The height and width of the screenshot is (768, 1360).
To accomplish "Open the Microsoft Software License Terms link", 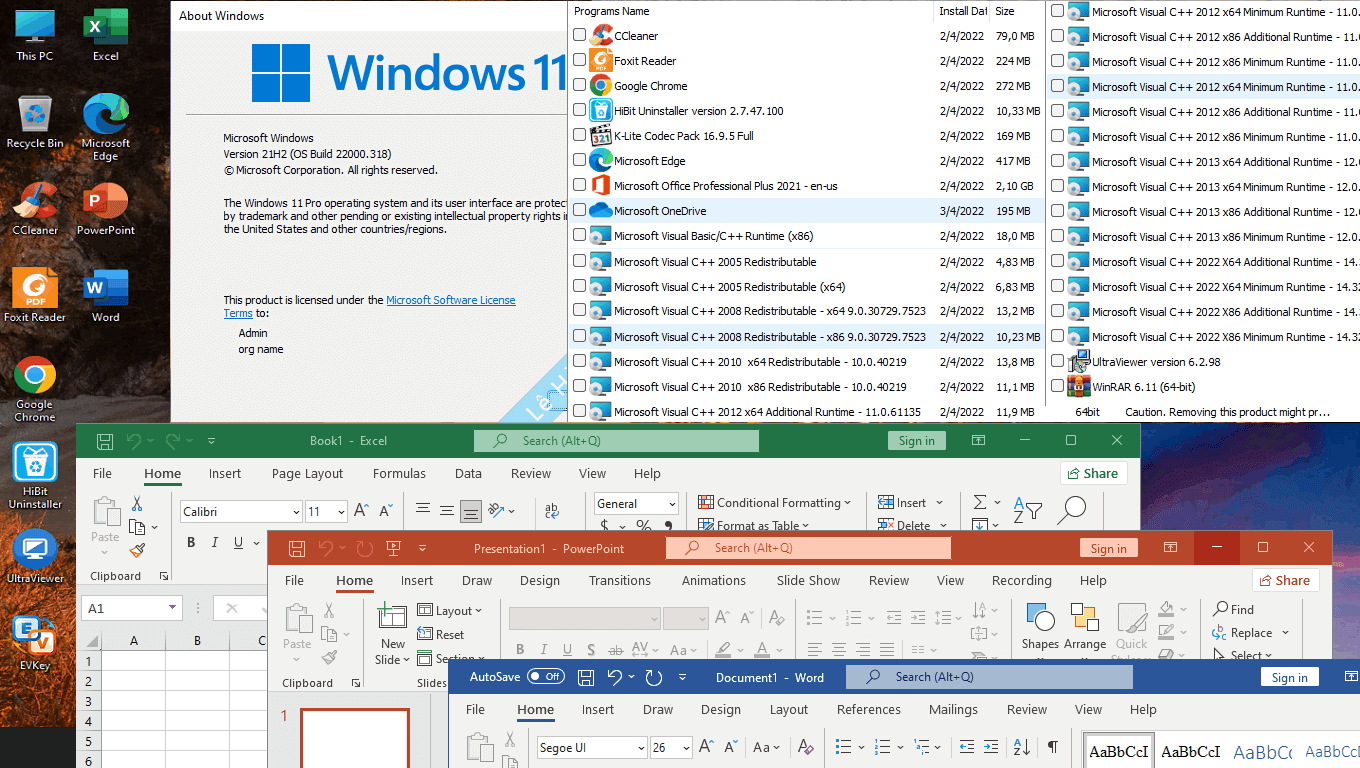I will click(451, 300).
